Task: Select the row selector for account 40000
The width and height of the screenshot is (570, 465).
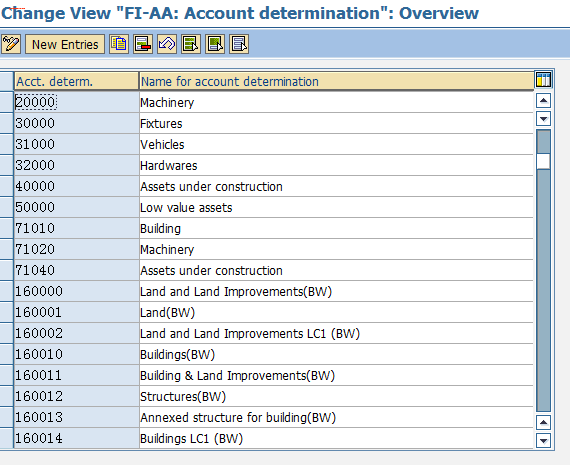Action: (x=7, y=187)
